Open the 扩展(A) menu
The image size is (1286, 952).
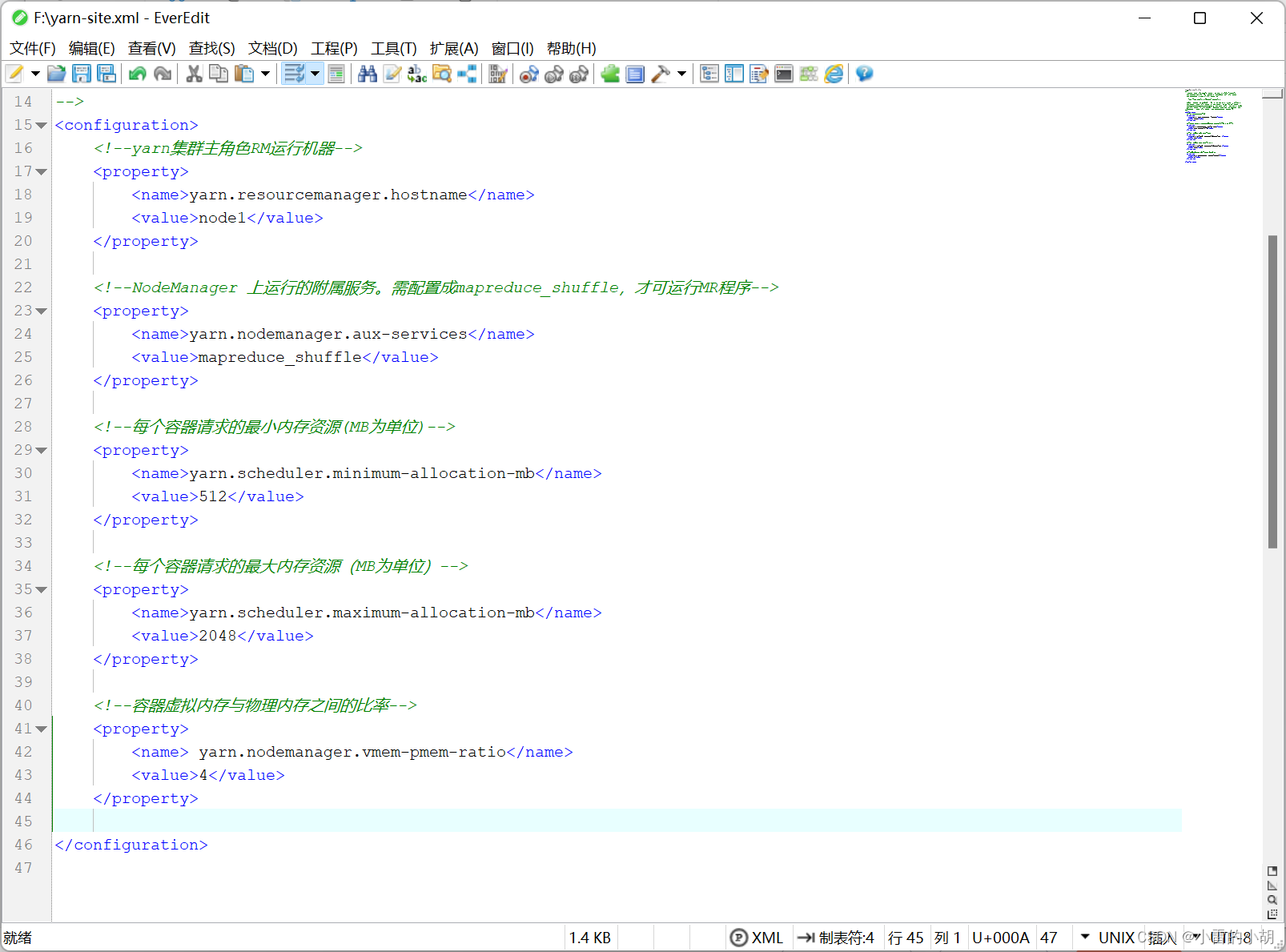pos(454,48)
